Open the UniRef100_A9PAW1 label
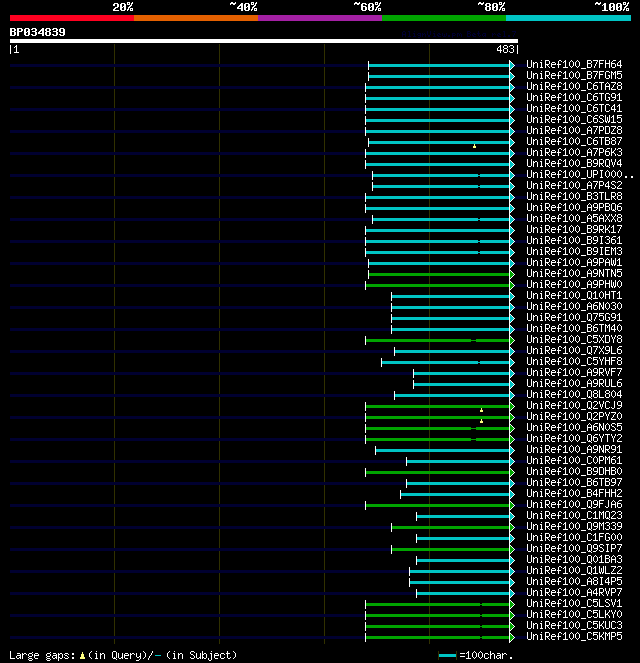This screenshot has height=663, width=640. [574, 263]
